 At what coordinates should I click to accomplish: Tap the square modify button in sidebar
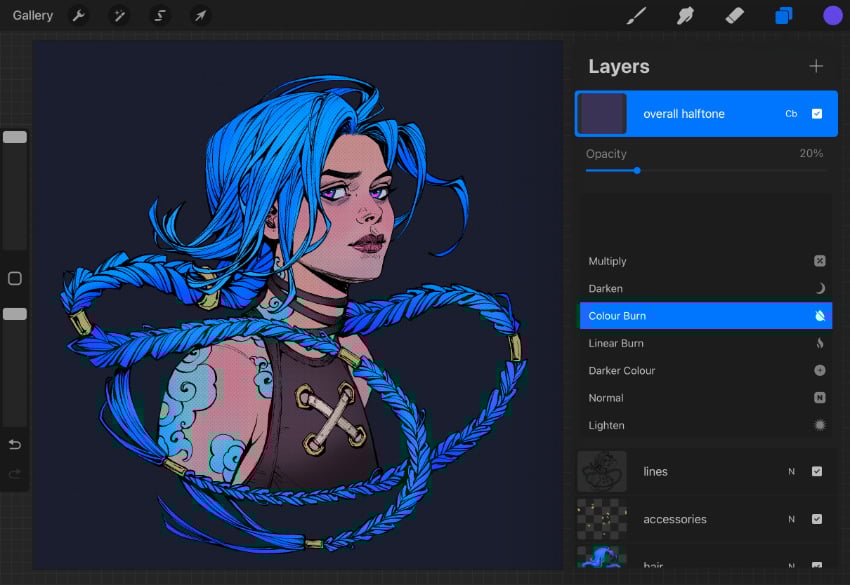(15, 279)
